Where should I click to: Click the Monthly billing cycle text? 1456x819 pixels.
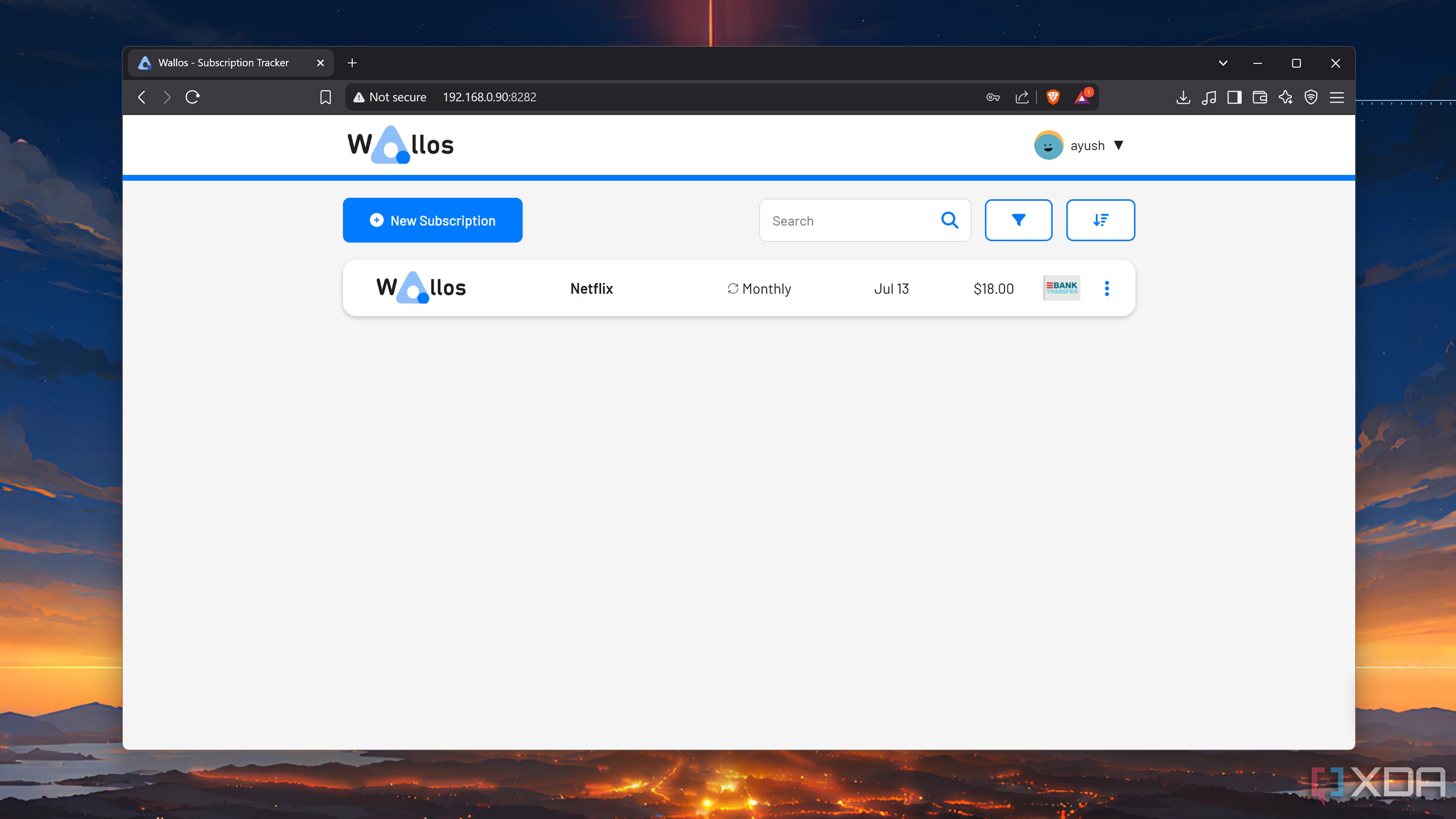766,289
